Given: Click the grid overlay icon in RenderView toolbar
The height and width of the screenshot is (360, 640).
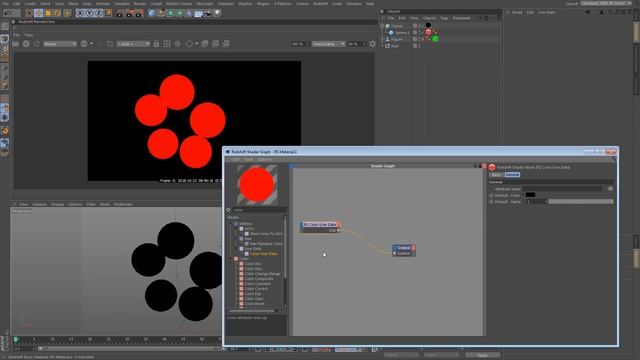Looking at the screenshot, I should (167, 44).
